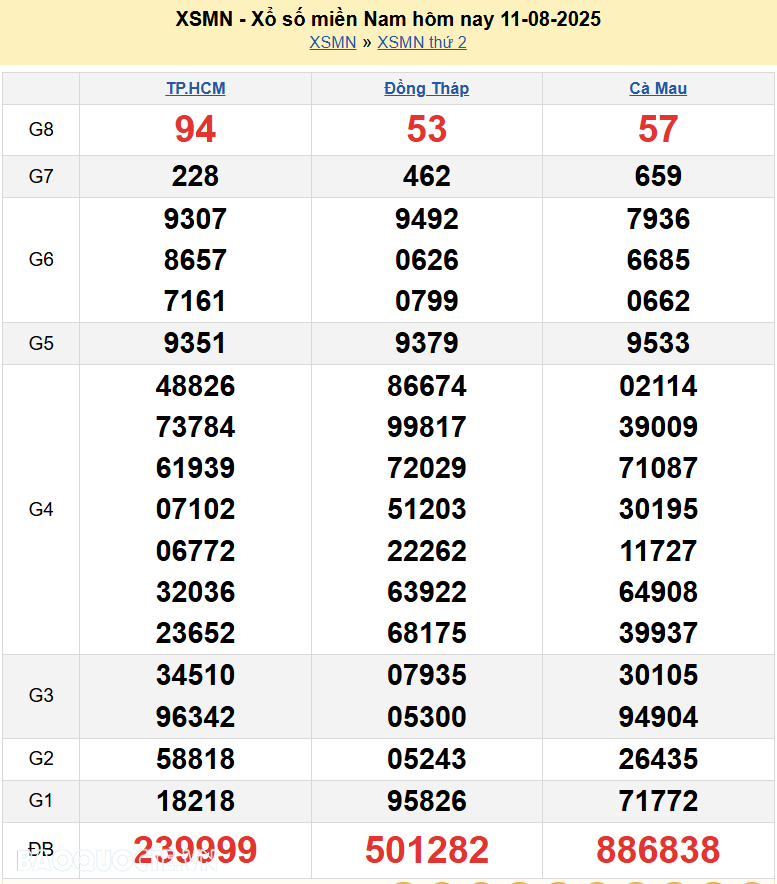Click Đồng Tháp G7 number 462

coord(427,177)
